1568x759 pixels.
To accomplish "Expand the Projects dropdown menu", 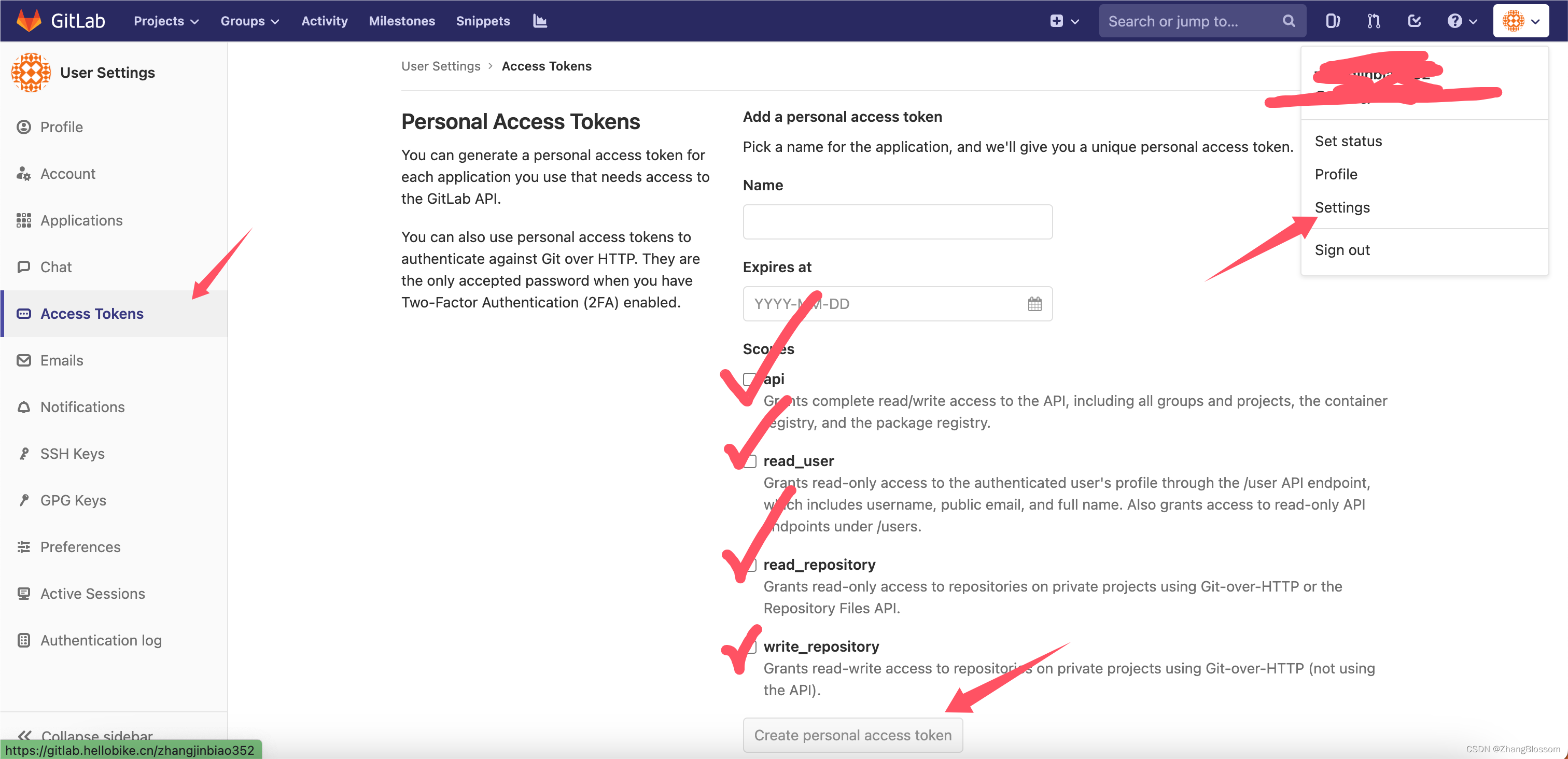I will pyautogui.click(x=165, y=21).
